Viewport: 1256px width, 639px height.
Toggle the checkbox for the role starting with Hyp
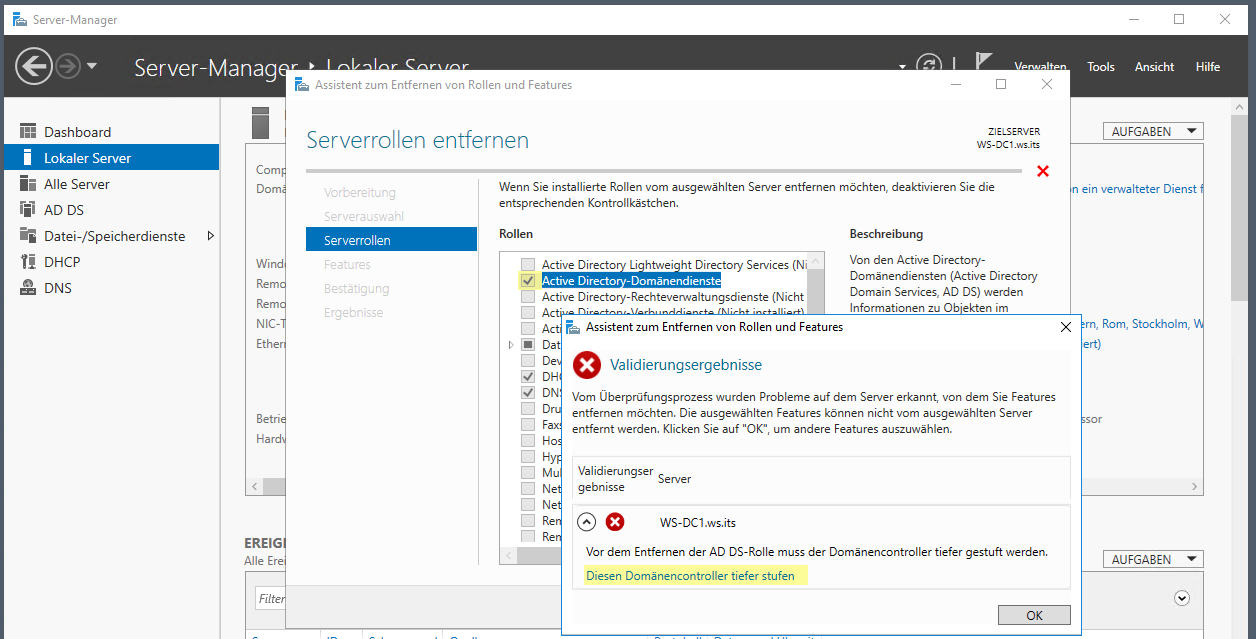coord(528,457)
